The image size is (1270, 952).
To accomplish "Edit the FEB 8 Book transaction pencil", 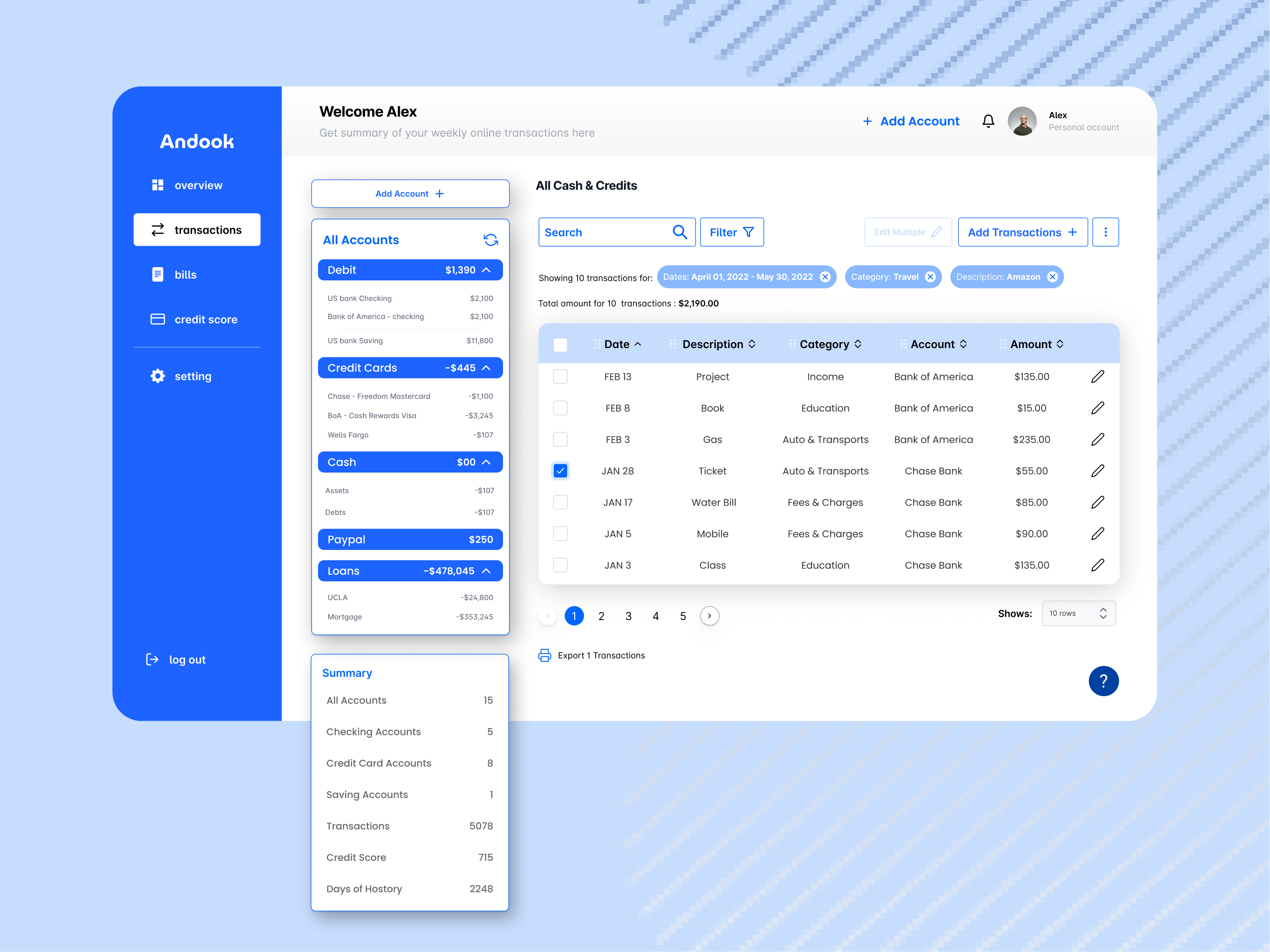I will tap(1097, 408).
